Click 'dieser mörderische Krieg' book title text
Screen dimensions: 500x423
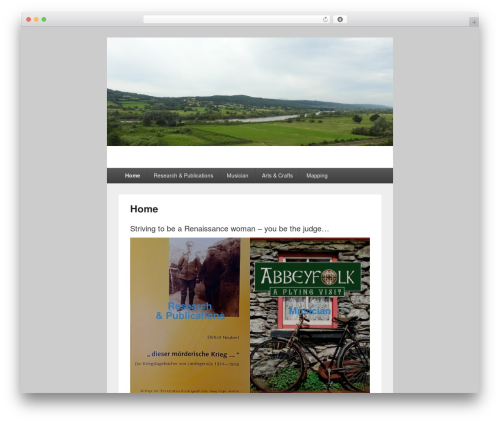pos(193,354)
